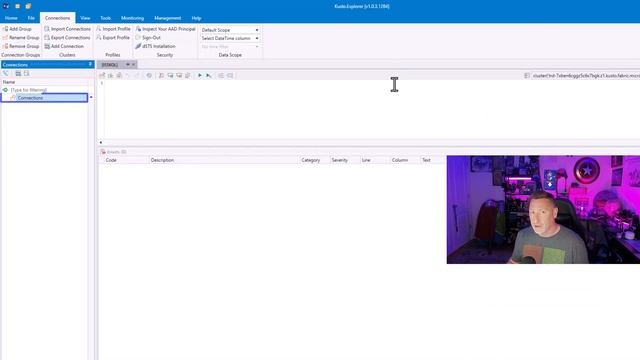Open the Select DateTime column dropdown
Viewport: 640px width, 360px height.
click(230, 38)
